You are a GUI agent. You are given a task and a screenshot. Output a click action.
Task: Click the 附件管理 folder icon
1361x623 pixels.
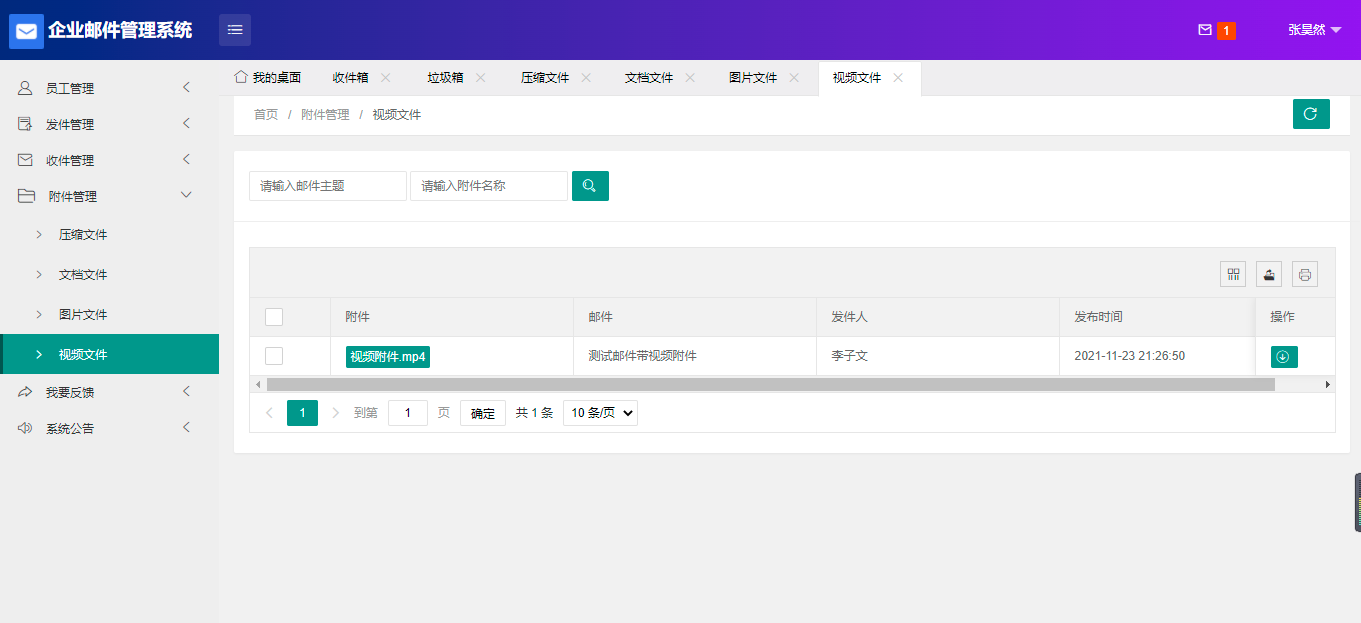coord(26,196)
